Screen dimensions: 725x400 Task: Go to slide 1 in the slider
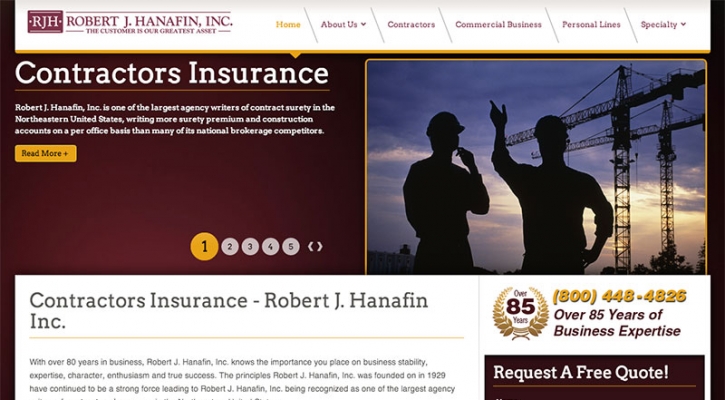click(204, 246)
